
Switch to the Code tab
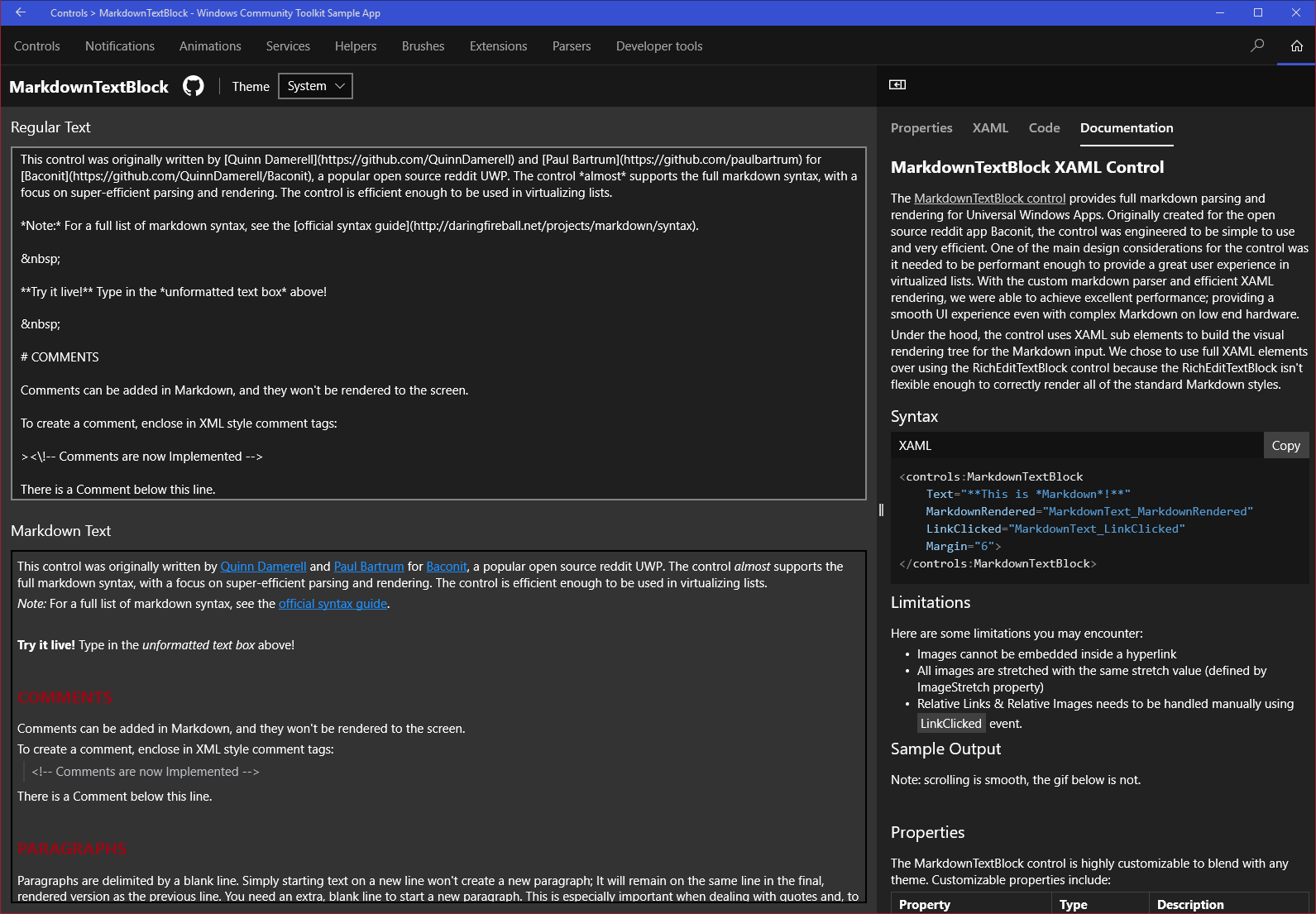[x=1044, y=127]
